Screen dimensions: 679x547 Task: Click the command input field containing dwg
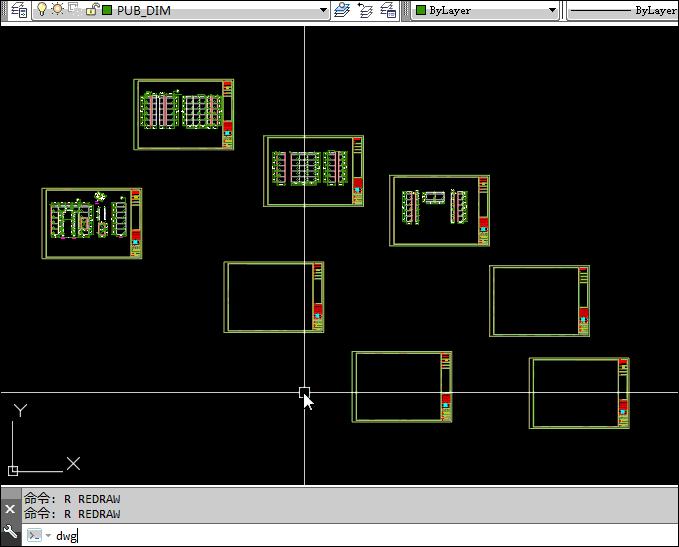coord(350,536)
